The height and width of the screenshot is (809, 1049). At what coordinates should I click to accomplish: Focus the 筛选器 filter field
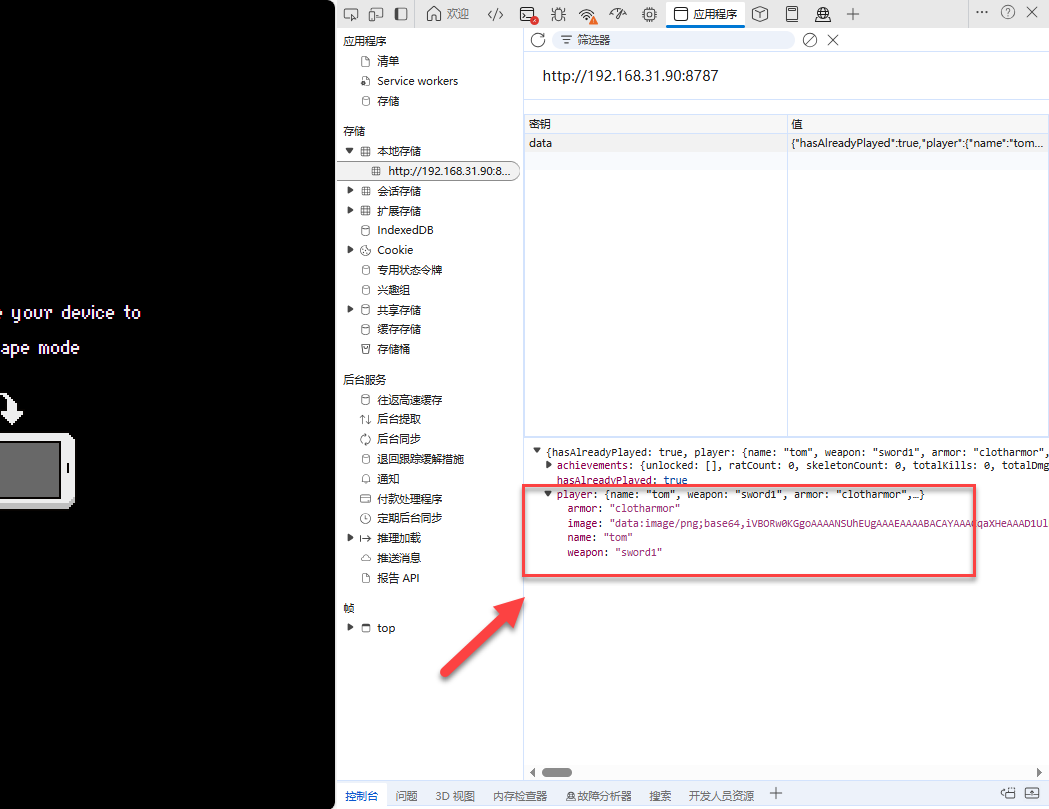(x=673, y=40)
